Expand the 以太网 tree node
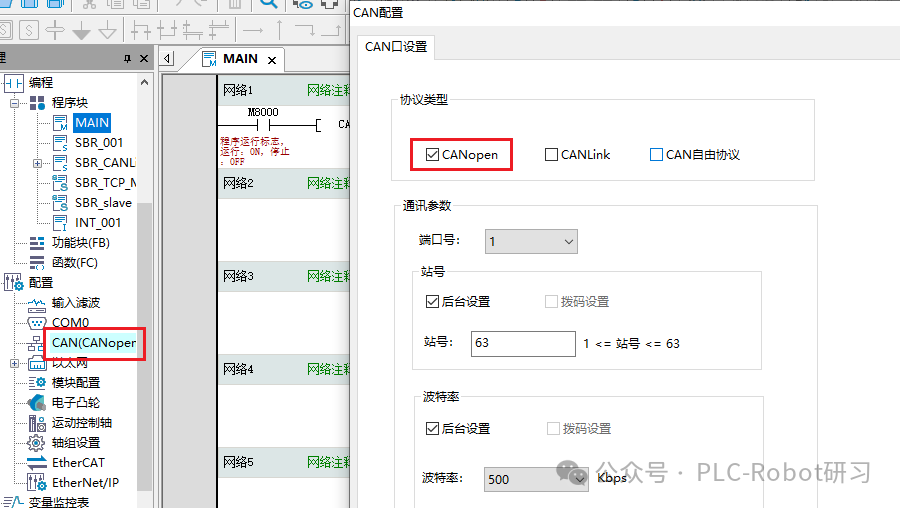 click(14, 363)
